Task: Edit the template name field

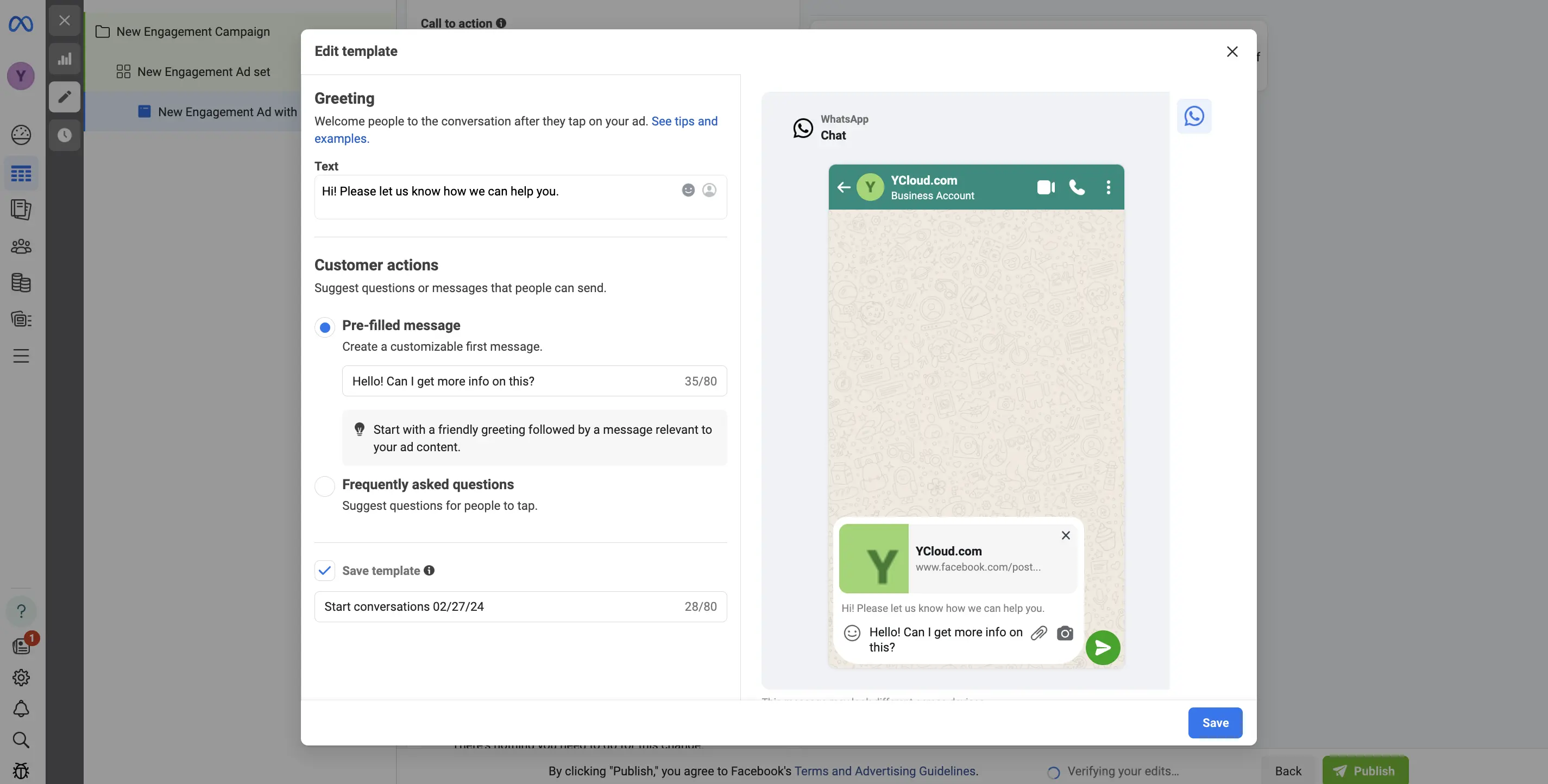Action: (520, 607)
